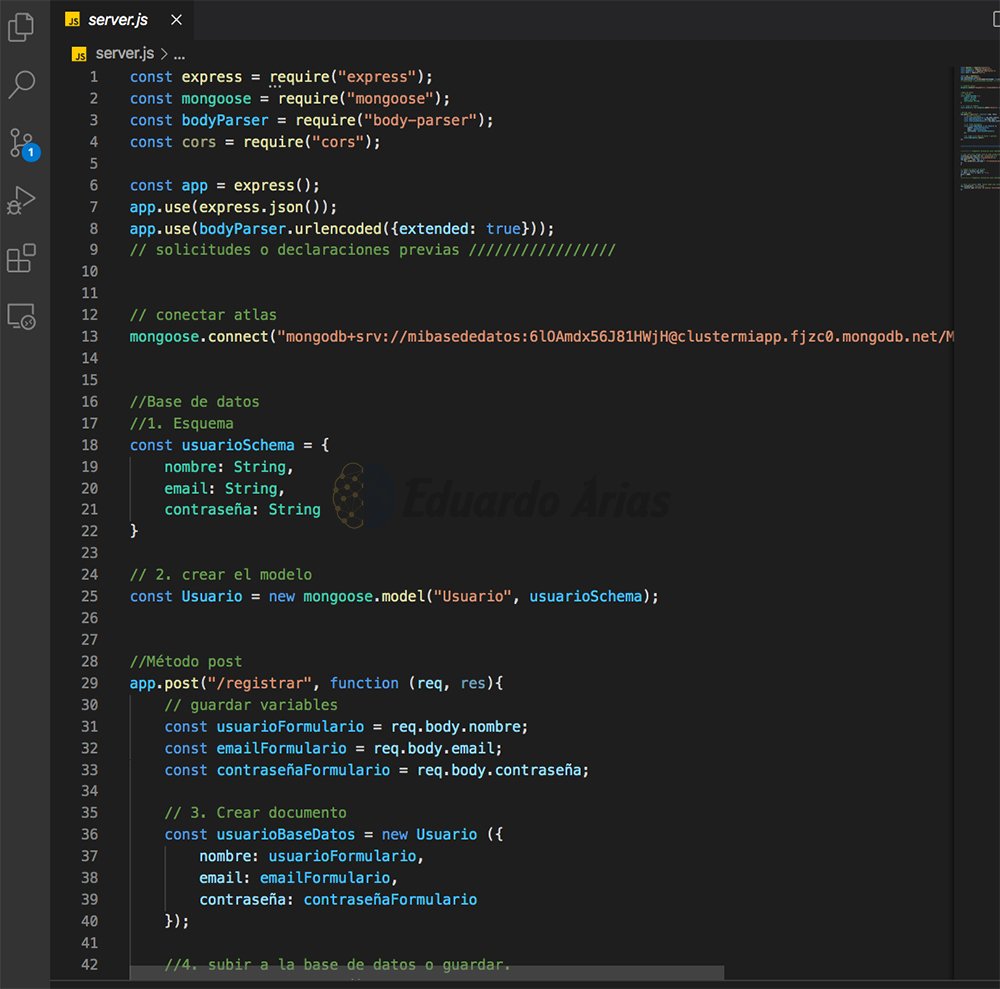Click the horizontal scrollbar at the bottom

point(426,973)
